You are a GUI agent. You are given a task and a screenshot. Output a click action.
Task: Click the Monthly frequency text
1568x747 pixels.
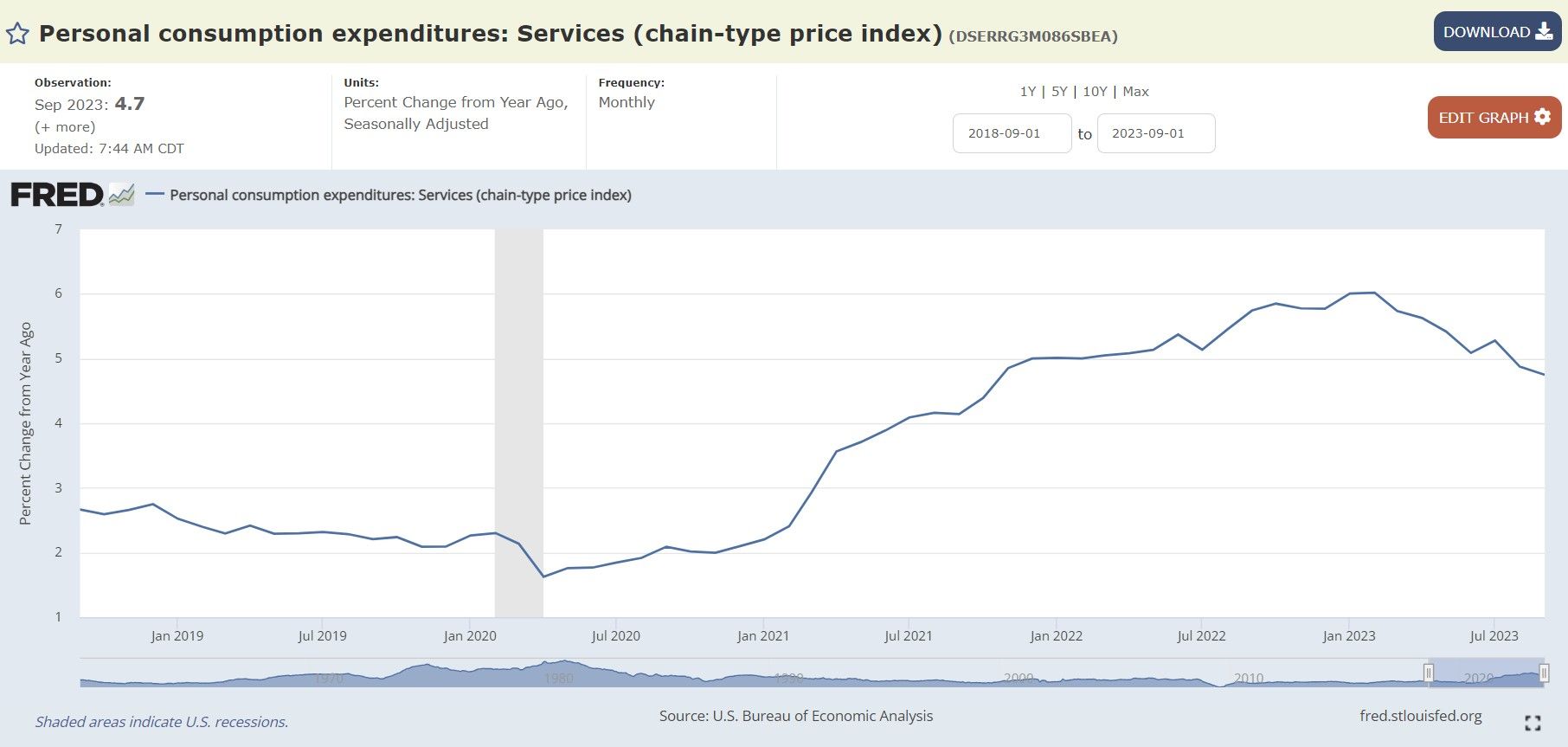tap(627, 102)
